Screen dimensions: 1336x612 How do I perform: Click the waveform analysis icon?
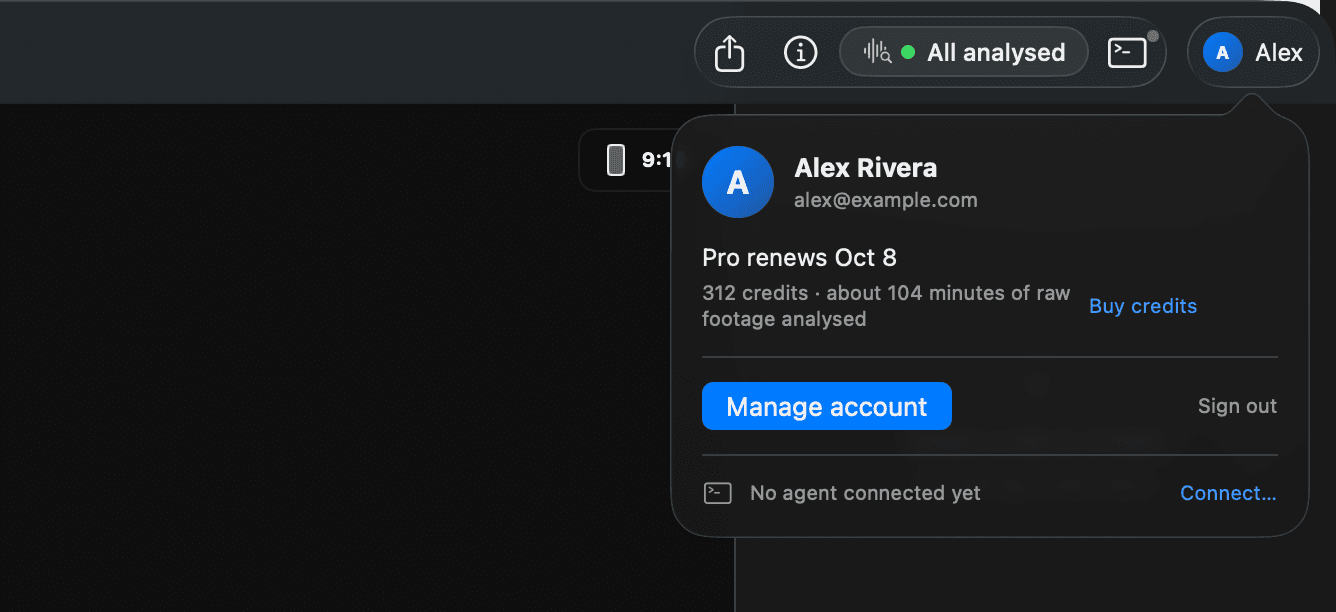point(877,52)
